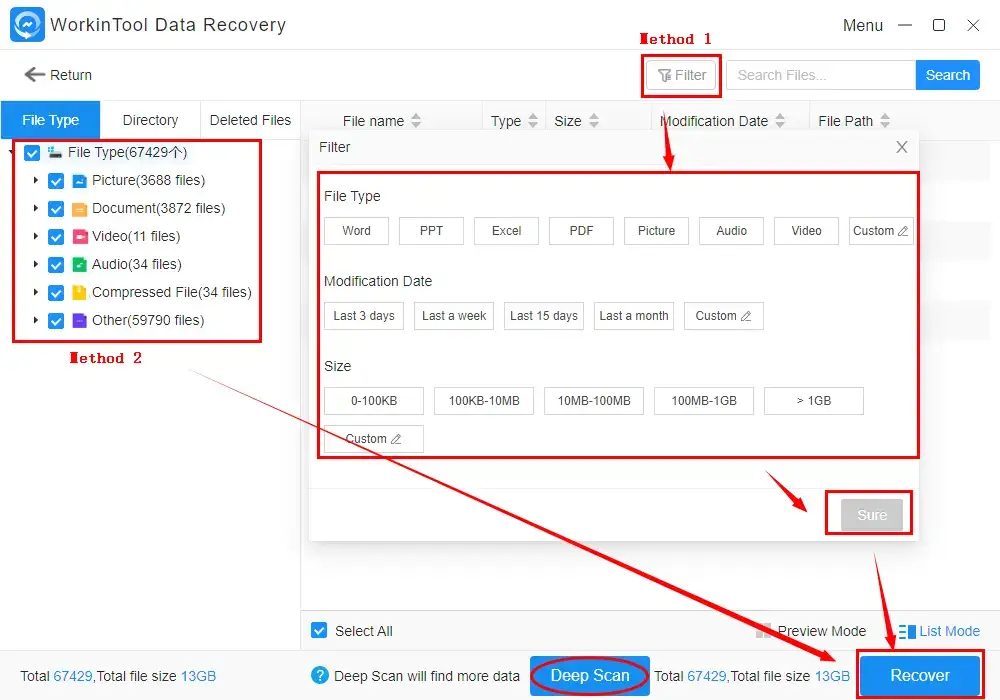This screenshot has width=1000, height=700.
Task: Select the > 1GB size filter
Action: pos(814,401)
